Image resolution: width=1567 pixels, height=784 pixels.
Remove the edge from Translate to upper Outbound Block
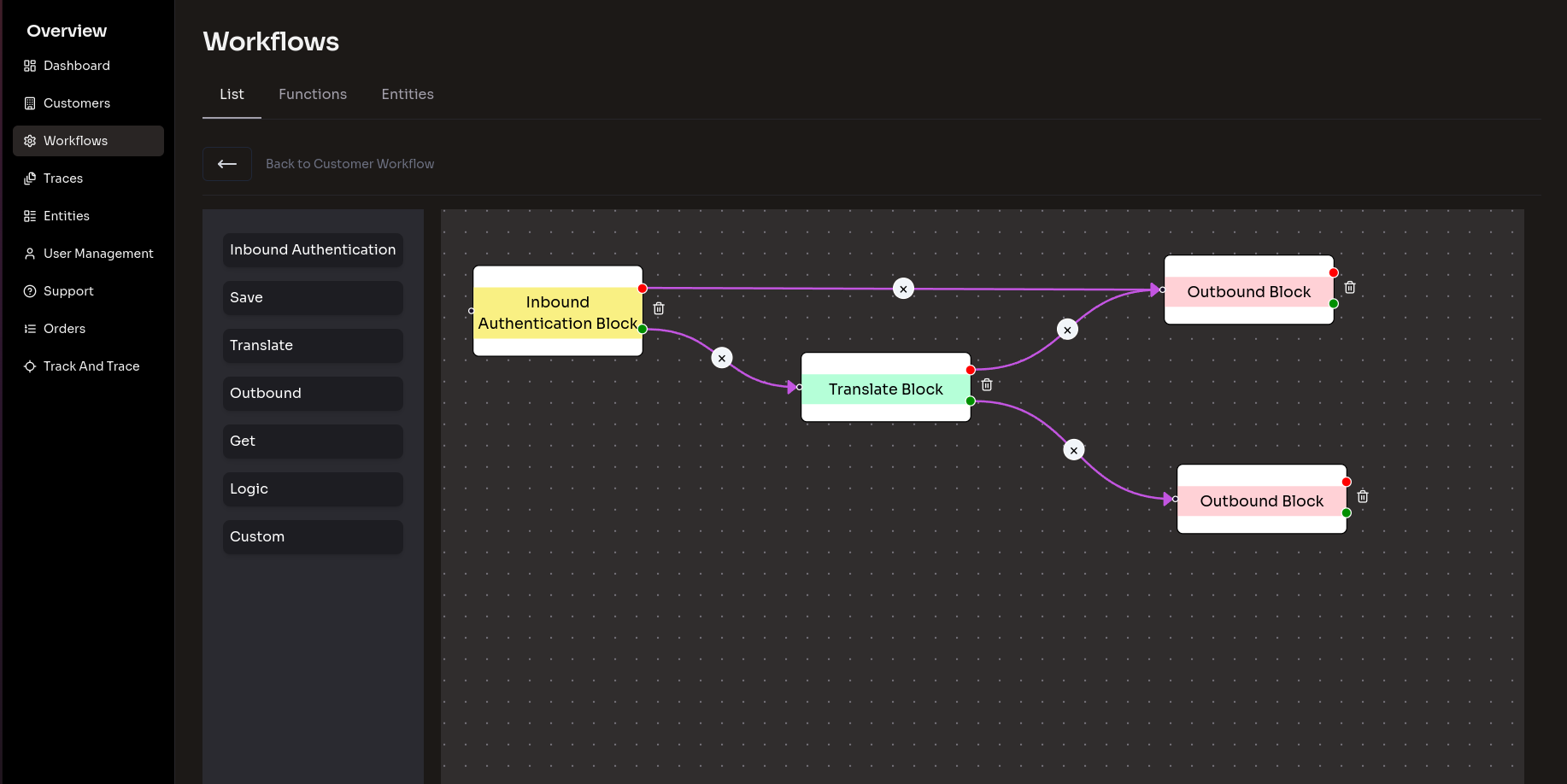(x=1067, y=330)
